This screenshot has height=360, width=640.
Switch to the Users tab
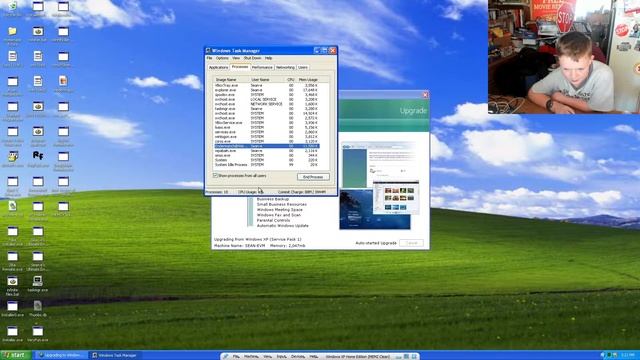pyautogui.click(x=302, y=67)
